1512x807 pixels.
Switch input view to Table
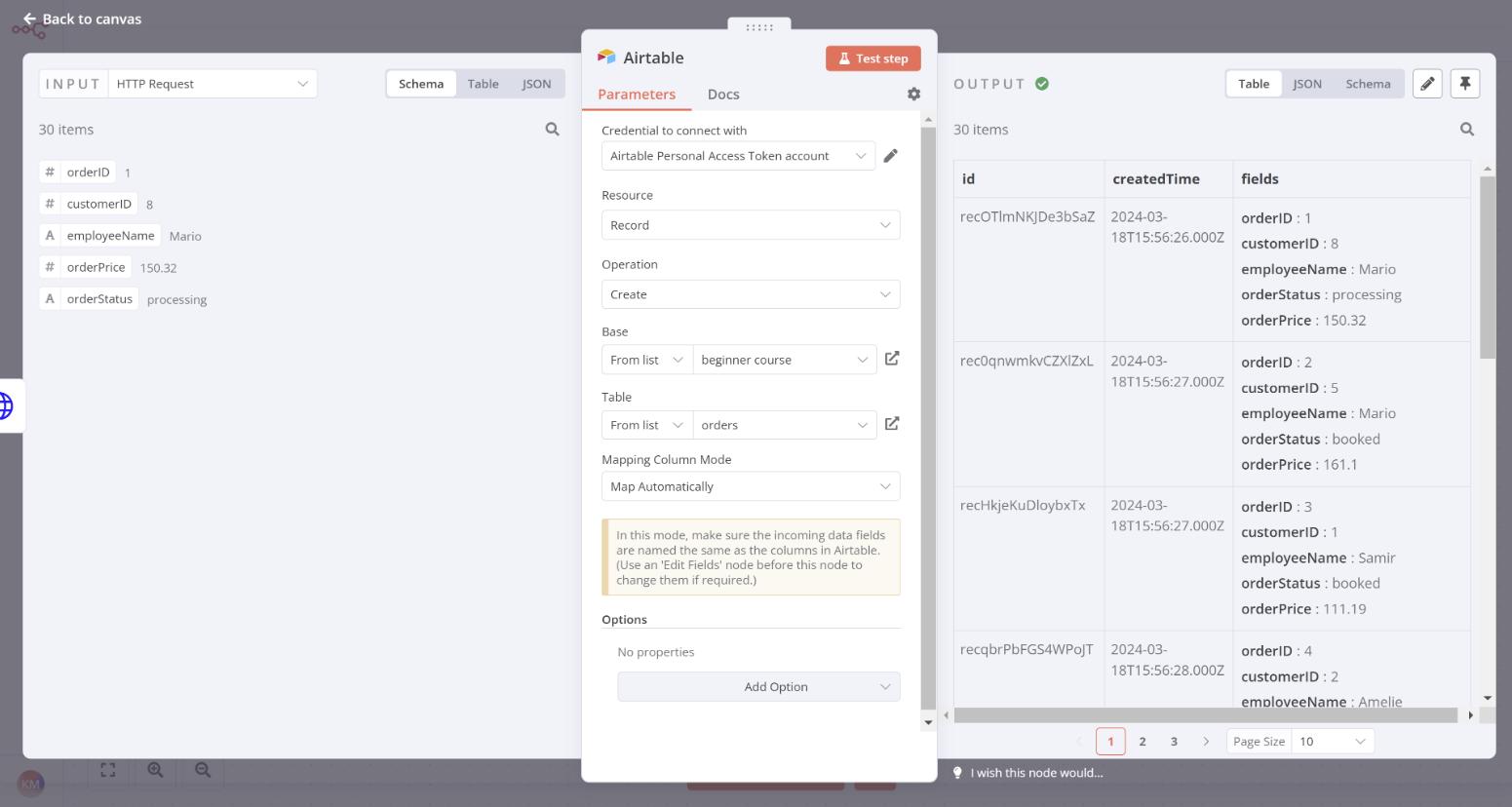point(483,84)
